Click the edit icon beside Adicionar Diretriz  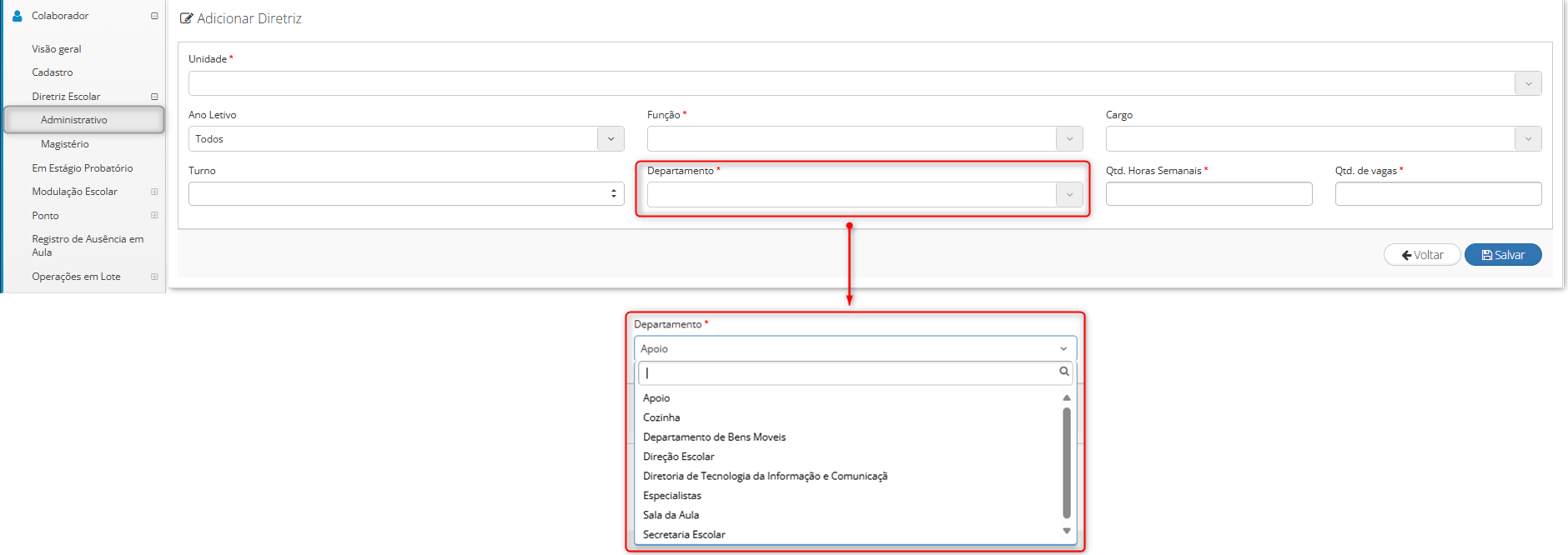pos(187,18)
